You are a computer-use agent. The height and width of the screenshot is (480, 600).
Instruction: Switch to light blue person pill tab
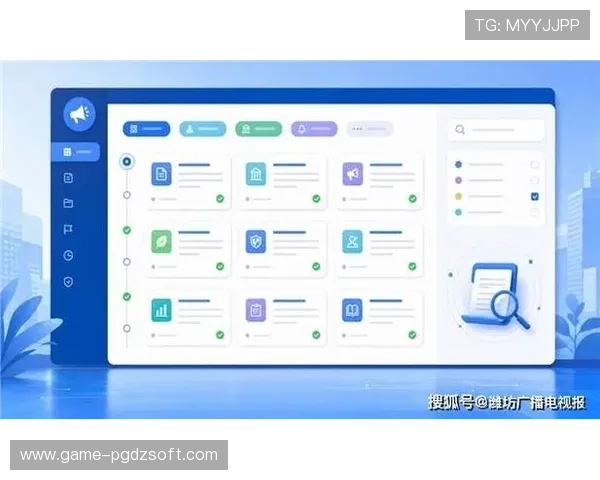click(203, 129)
